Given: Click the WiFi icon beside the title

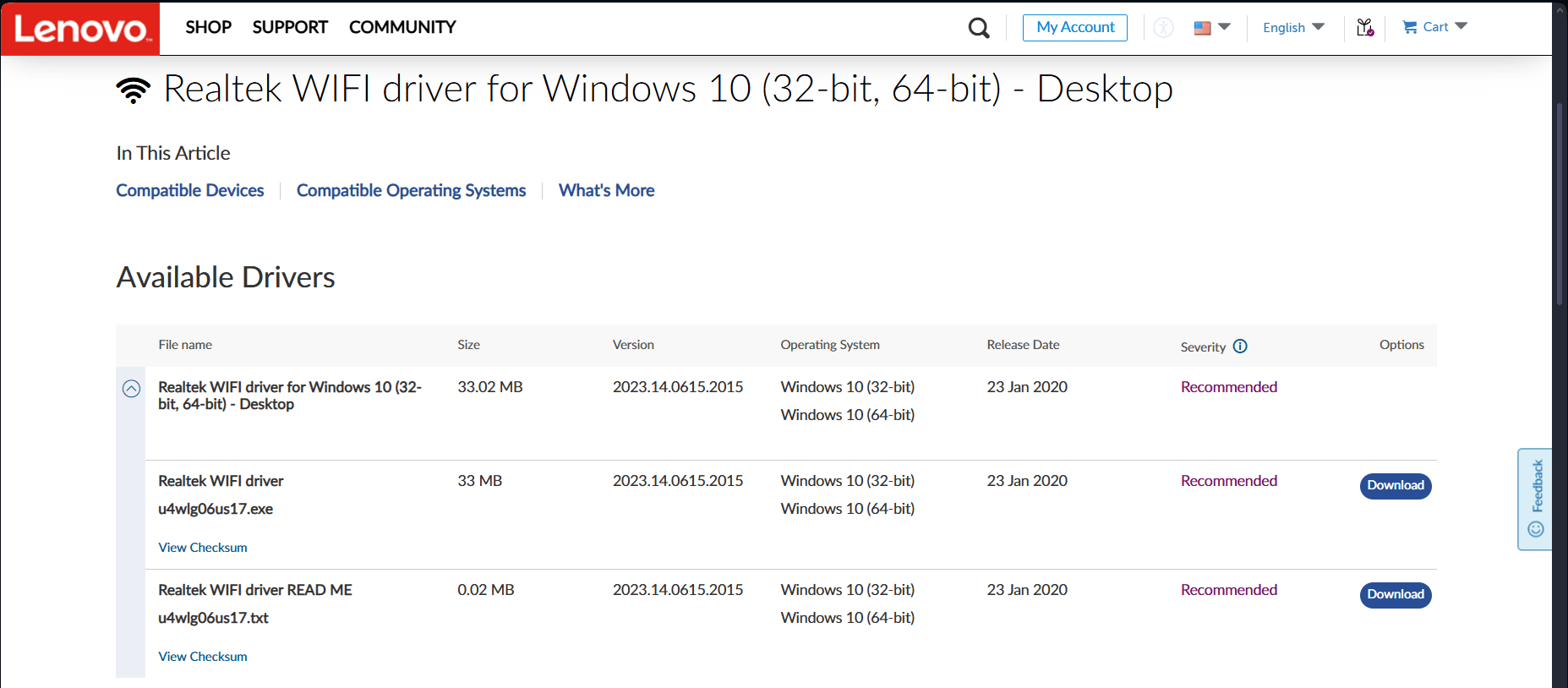Looking at the screenshot, I should pyautogui.click(x=134, y=90).
